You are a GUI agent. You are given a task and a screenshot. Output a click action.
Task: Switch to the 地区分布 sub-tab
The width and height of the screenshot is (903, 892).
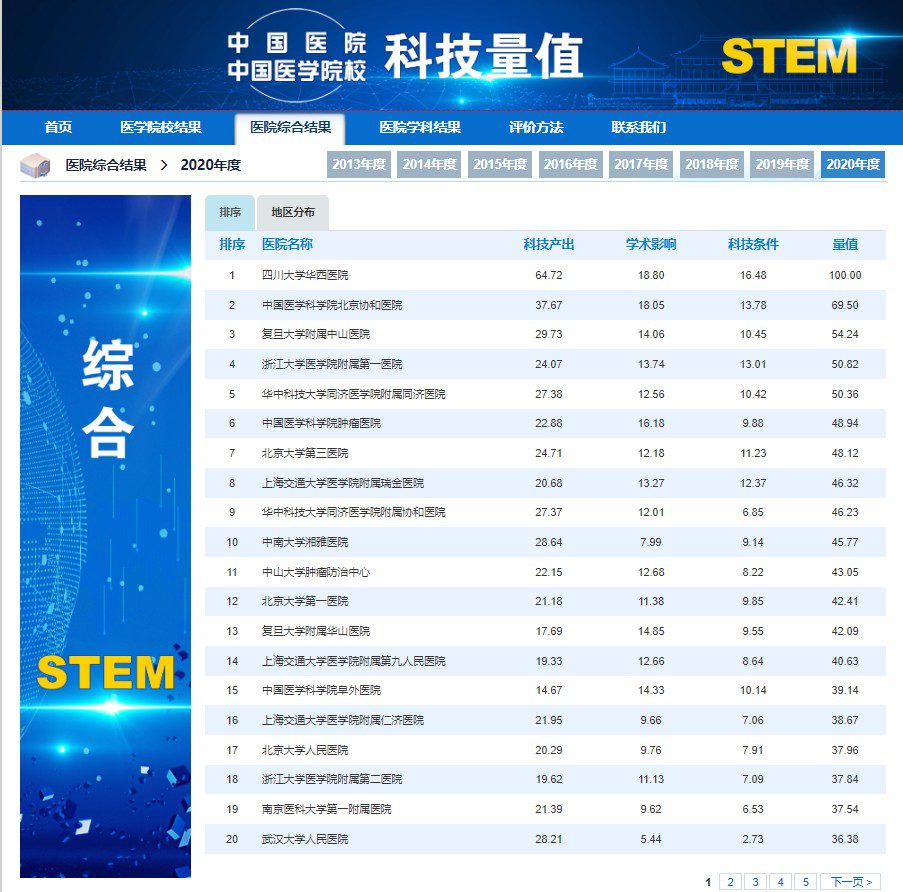293,212
